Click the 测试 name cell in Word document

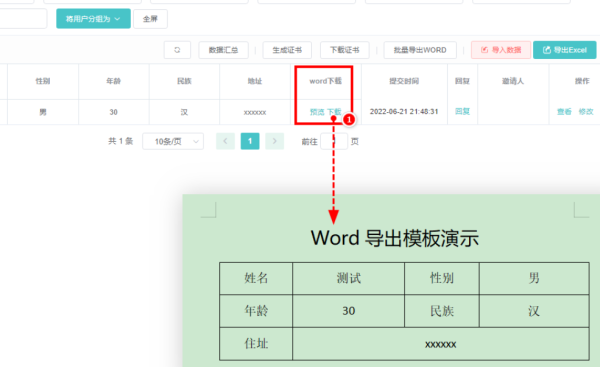pyautogui.click(x=349, y=278)
